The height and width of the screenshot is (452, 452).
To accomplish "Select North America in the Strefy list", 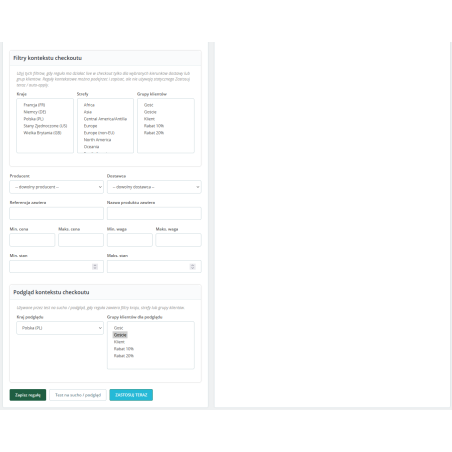I will point(97,140).
